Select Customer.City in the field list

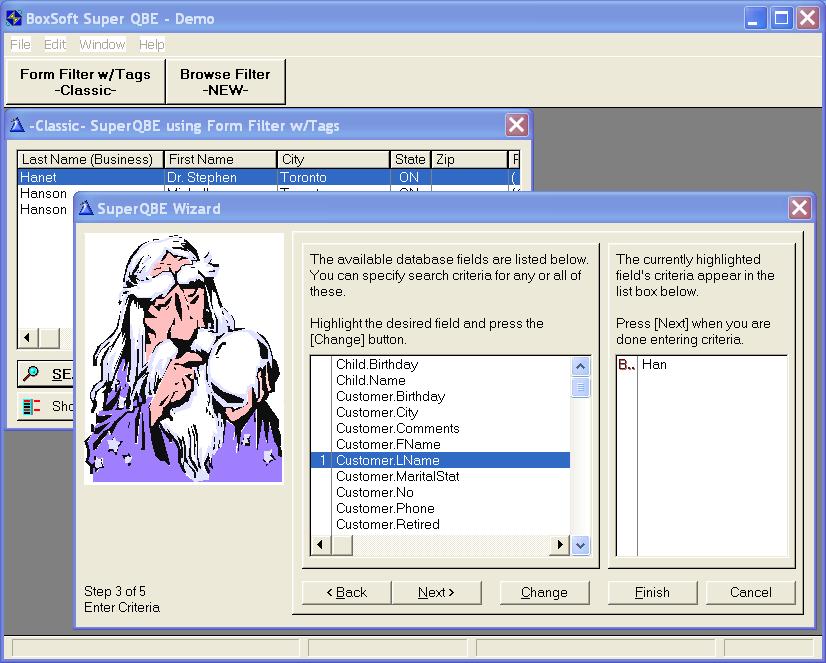377,412
